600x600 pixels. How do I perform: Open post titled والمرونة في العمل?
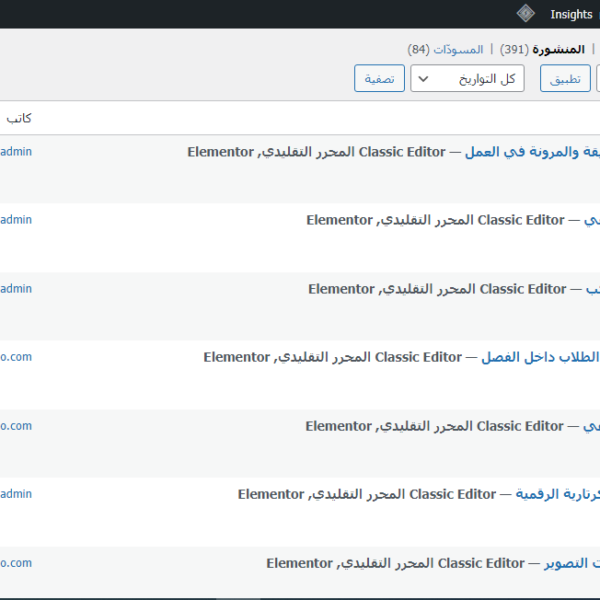(x=532, y=152)
